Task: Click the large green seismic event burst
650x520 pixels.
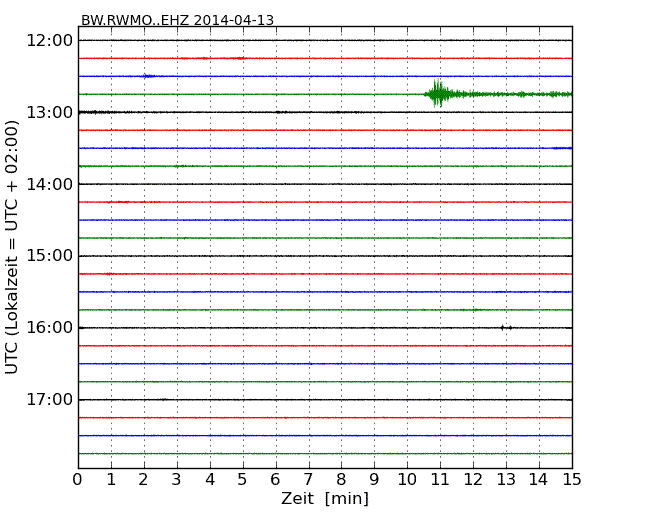Action: coord(438,94)
